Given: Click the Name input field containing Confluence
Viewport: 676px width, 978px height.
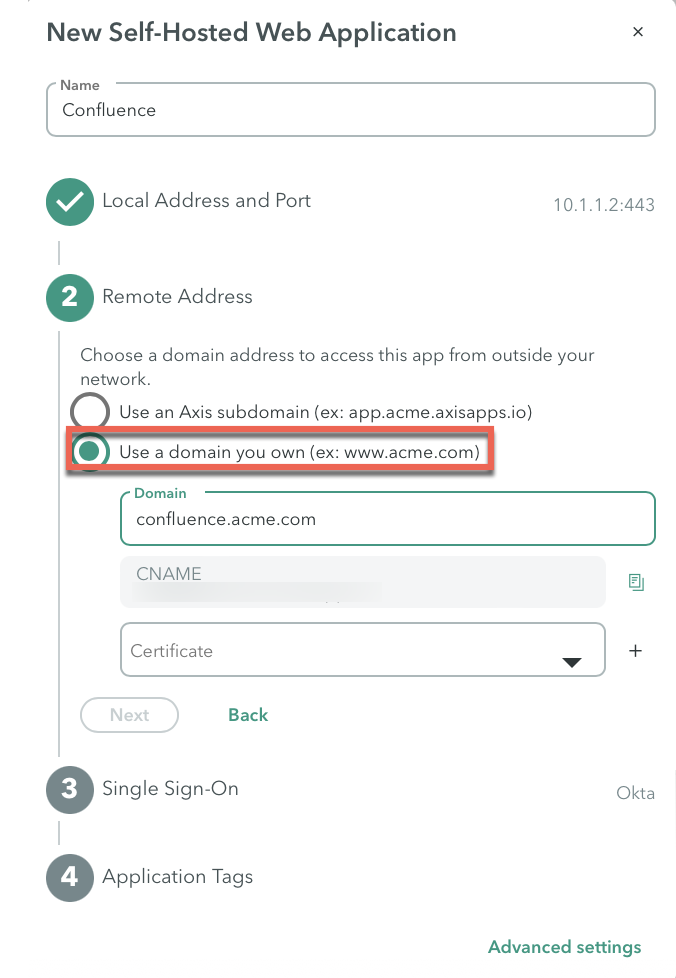Looking at the screenshot, I should tap(350, 110).
